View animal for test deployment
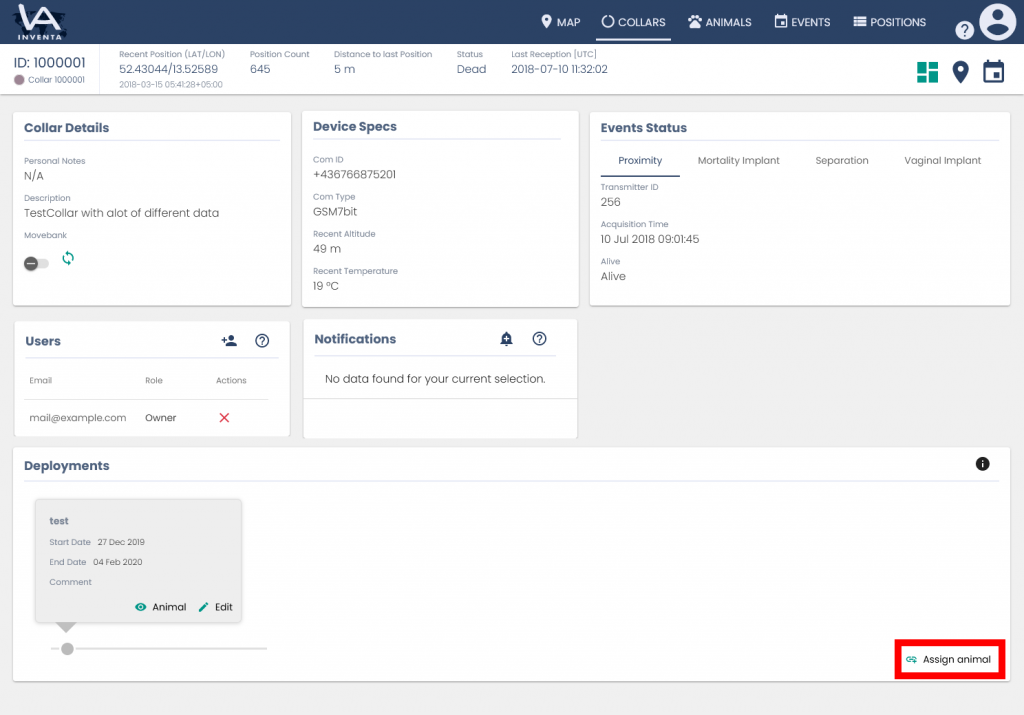Viewport: 1024px width, 715px height. pos(161,607)
